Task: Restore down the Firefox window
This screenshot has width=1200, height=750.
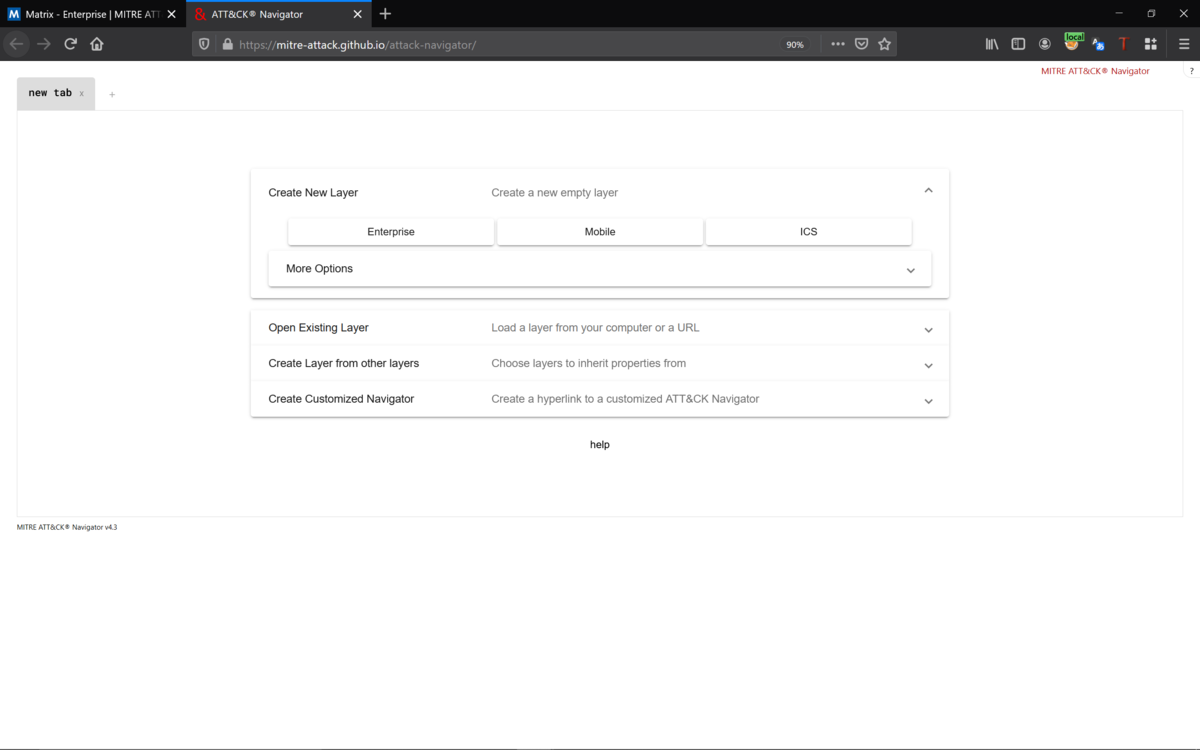Action: point(1151,14)
